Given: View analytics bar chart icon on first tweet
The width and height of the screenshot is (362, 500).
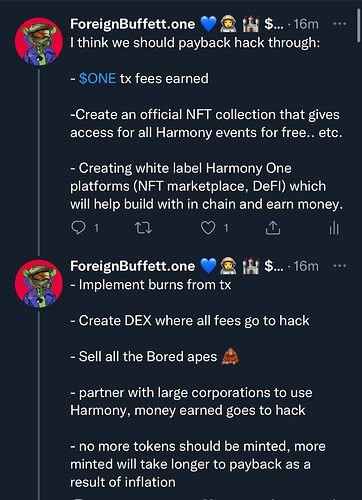Looking at the screenshot, I should coord(334,228).
